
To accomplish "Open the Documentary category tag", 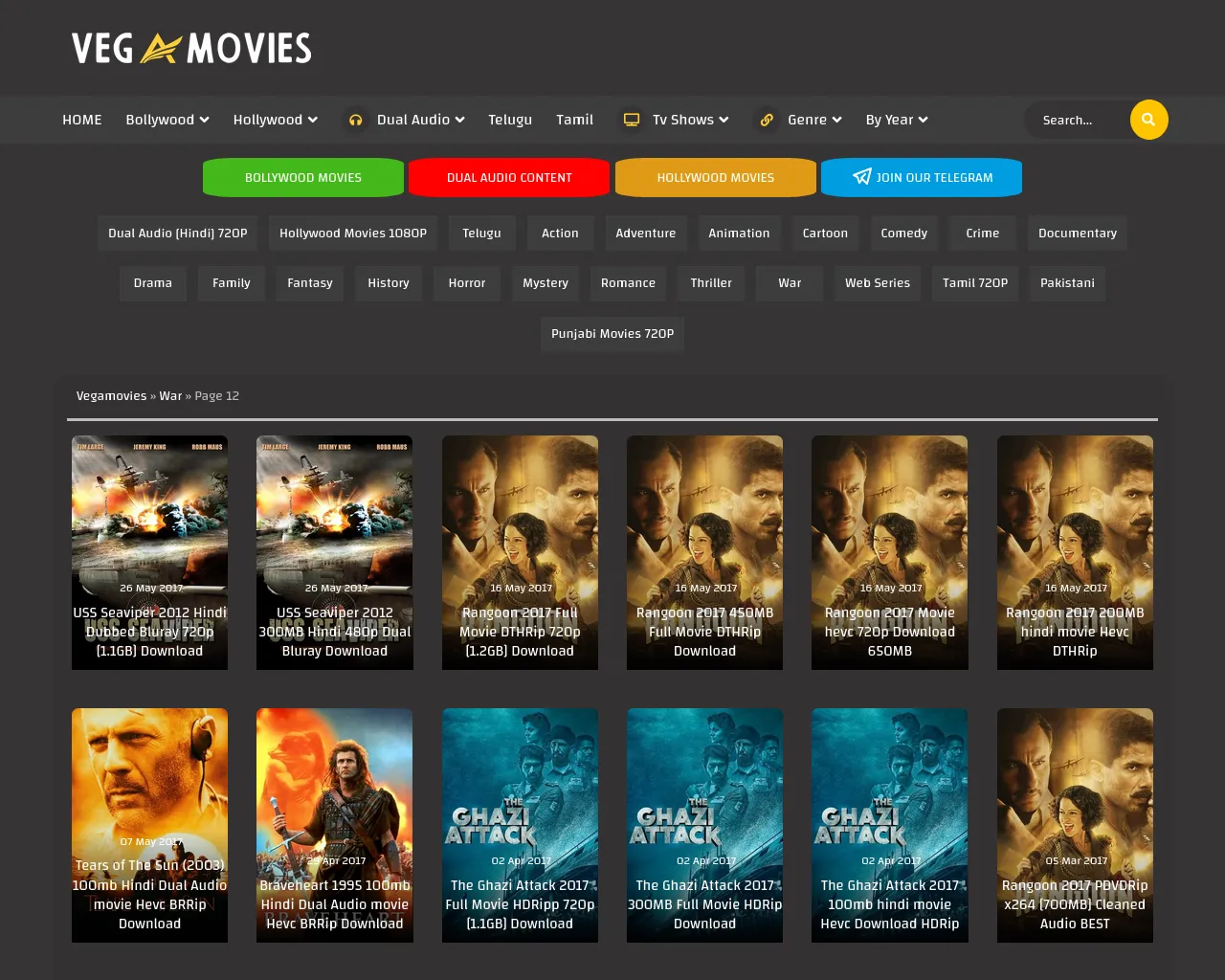I will [x=1078, y=233].
